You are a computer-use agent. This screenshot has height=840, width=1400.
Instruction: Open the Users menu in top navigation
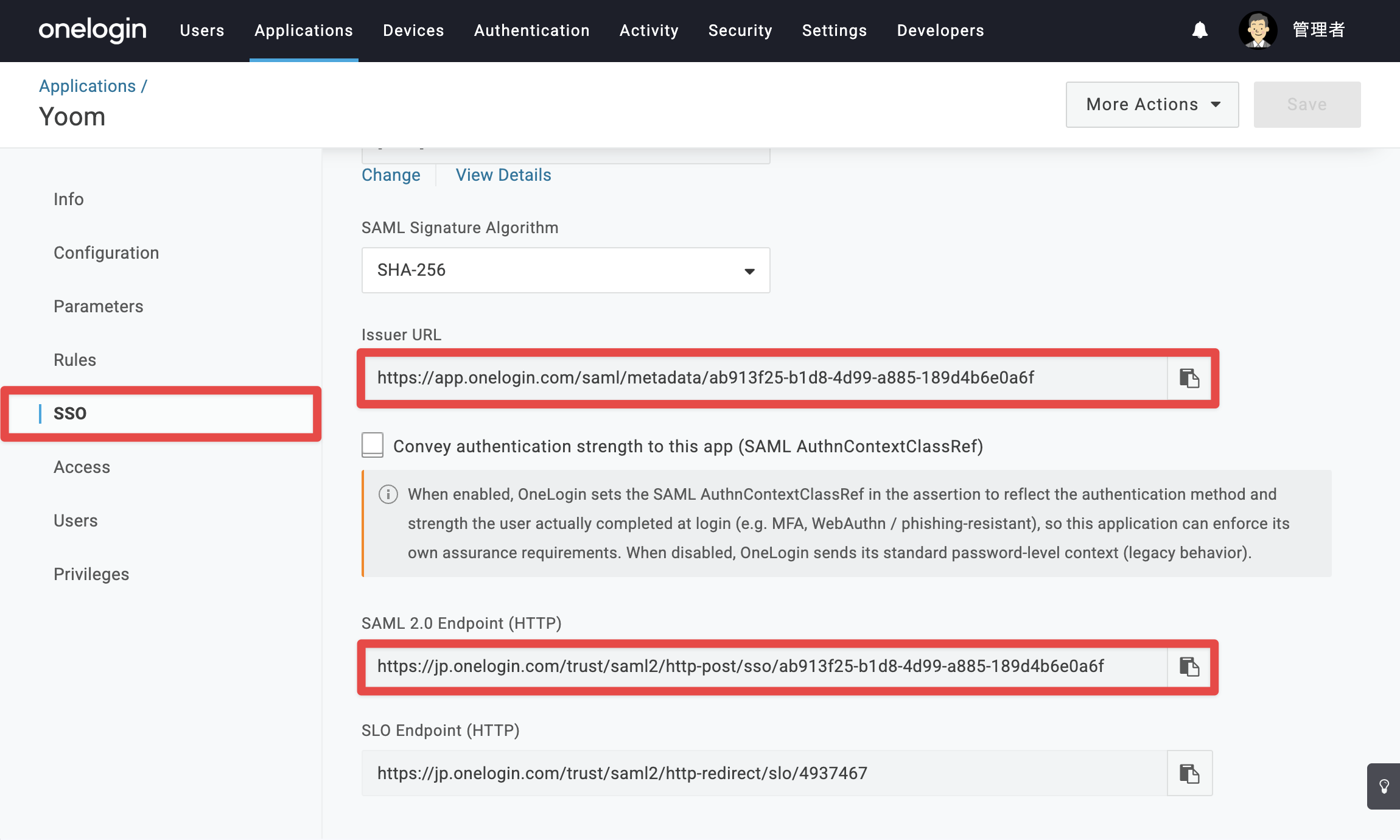(x=202, y=30)
